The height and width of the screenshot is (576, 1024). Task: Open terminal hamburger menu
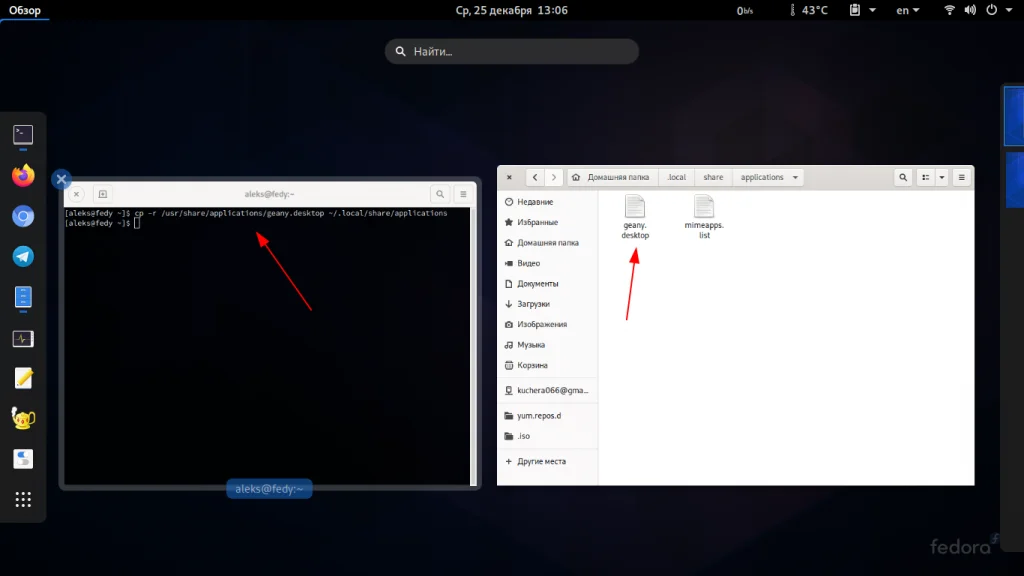(x=463, y=194)
